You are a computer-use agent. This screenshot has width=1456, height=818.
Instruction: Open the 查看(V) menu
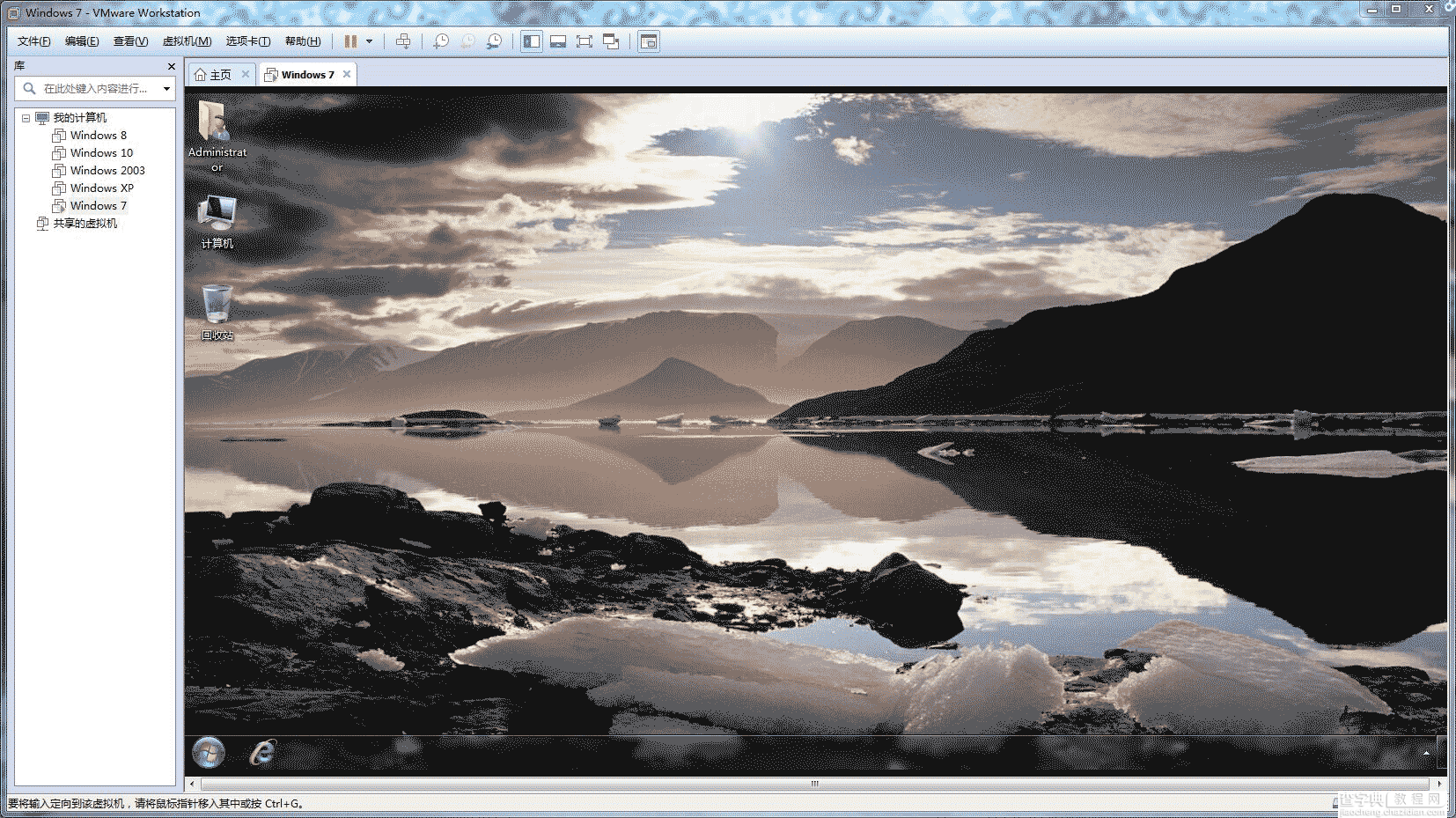pyautogui.click(x=130, y=41)
